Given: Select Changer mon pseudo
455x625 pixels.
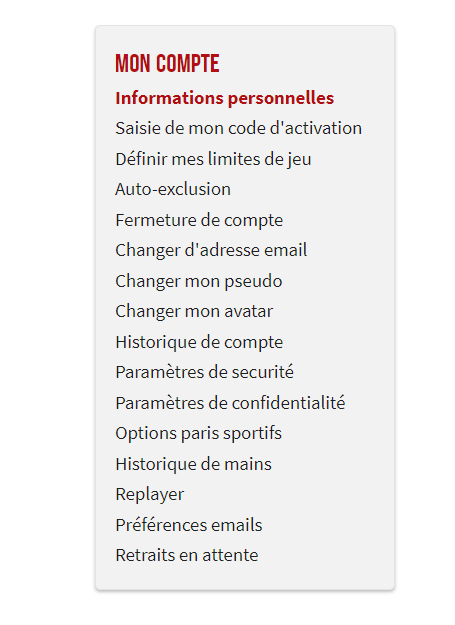Looking at the screenshot, I should (199, 281).
